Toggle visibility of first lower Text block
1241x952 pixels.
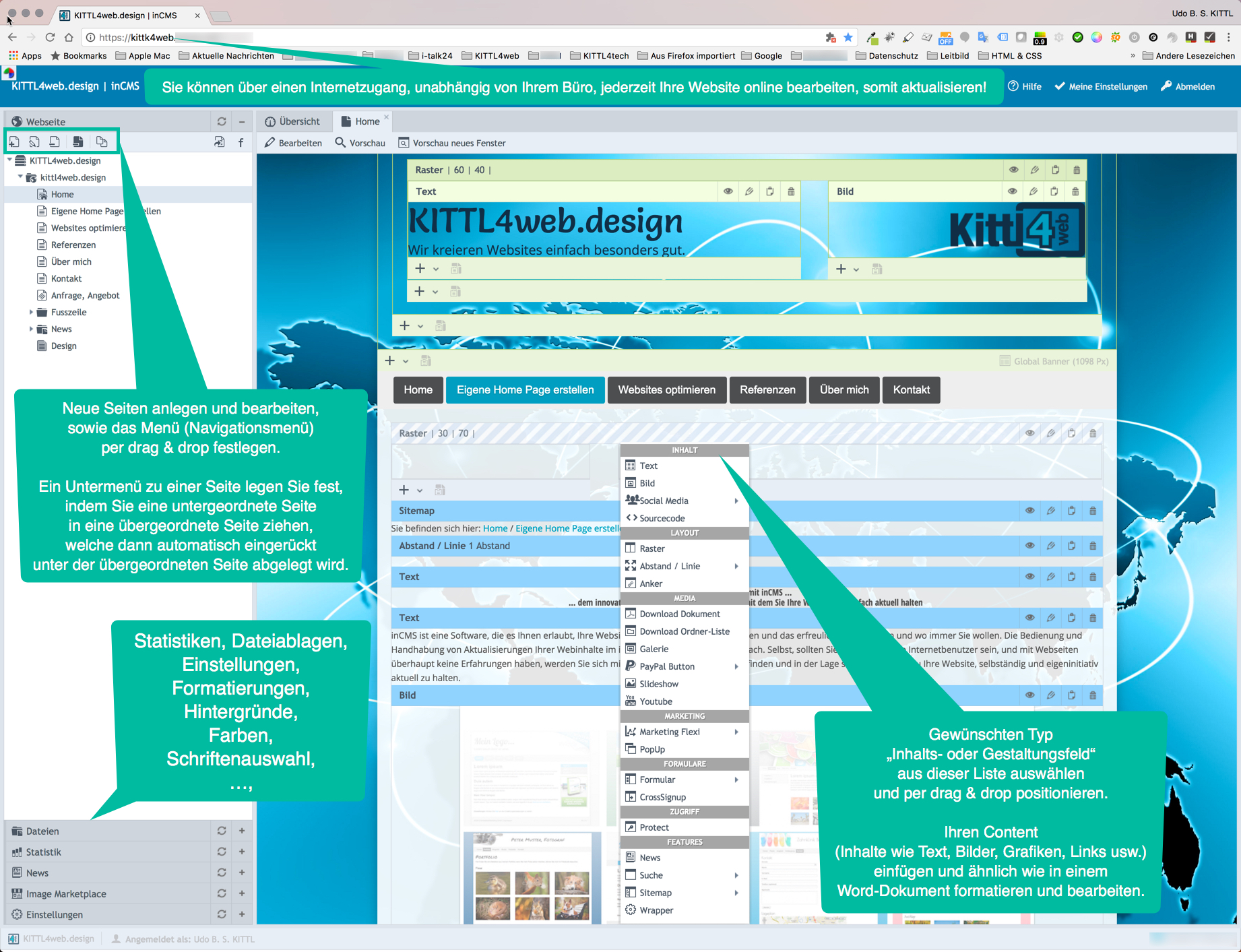[1030, 577]
